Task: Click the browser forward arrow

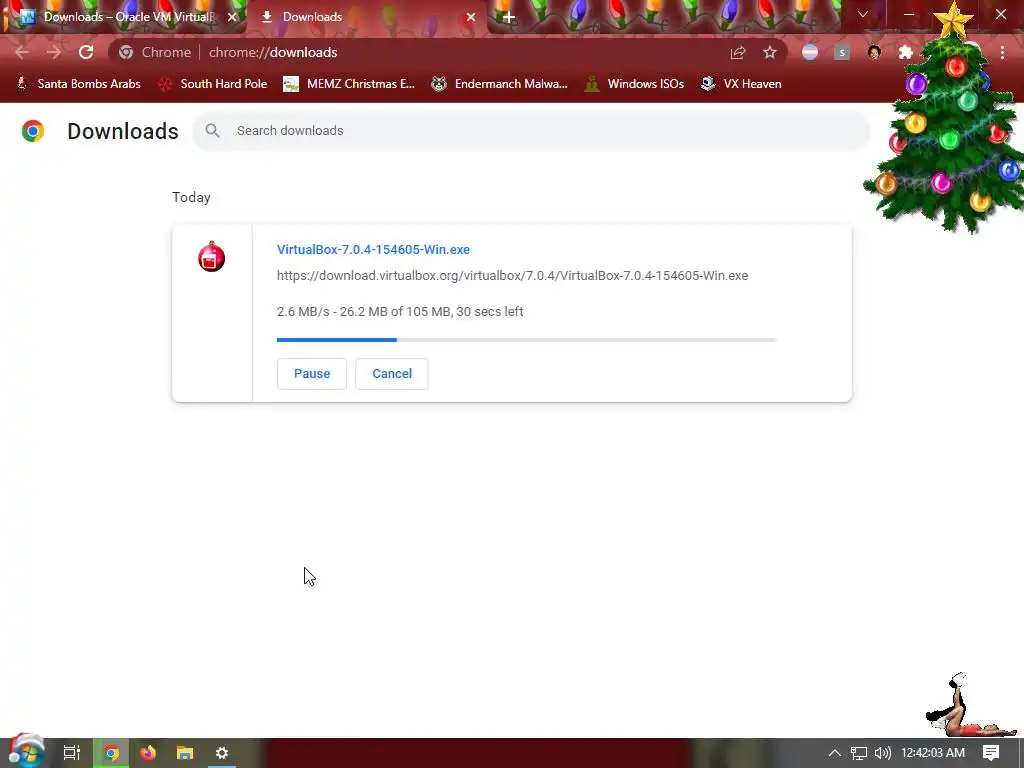Action: pos(54,52)
